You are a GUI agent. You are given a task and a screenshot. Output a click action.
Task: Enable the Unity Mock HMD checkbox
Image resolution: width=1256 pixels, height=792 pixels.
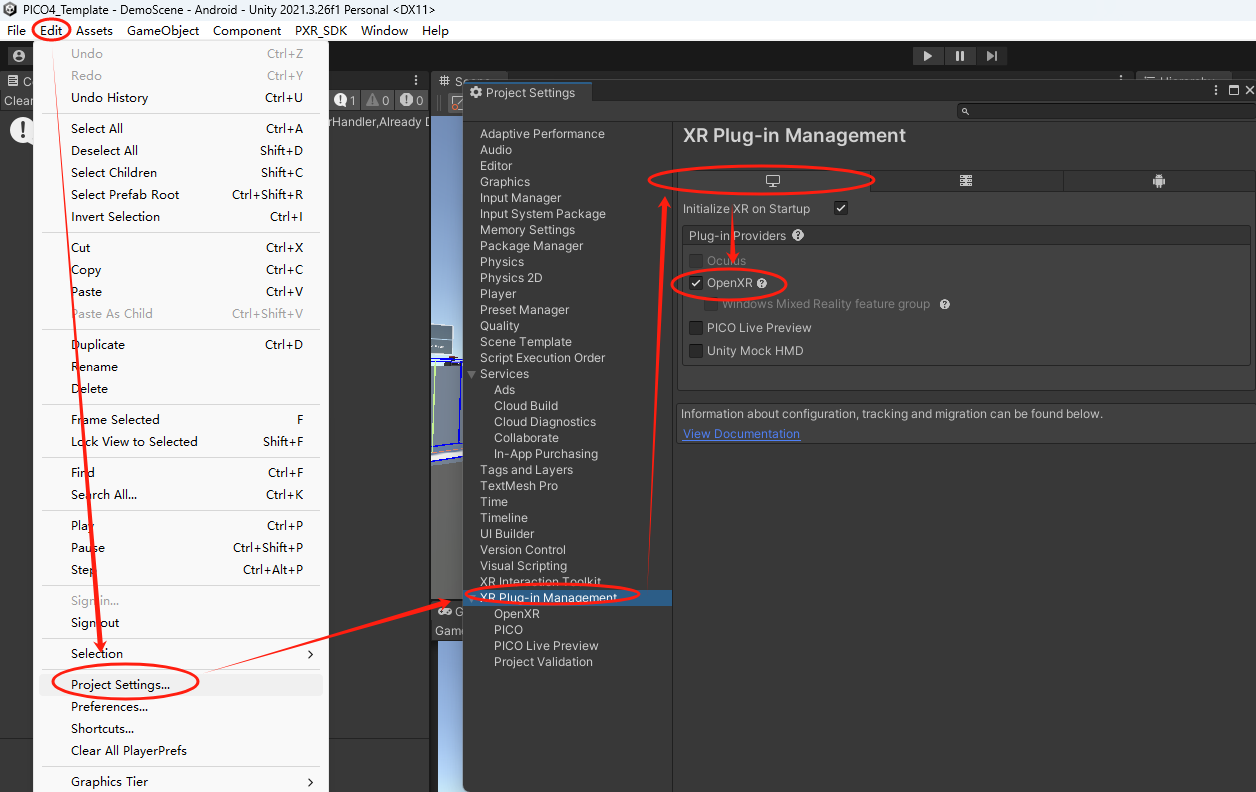696,350
